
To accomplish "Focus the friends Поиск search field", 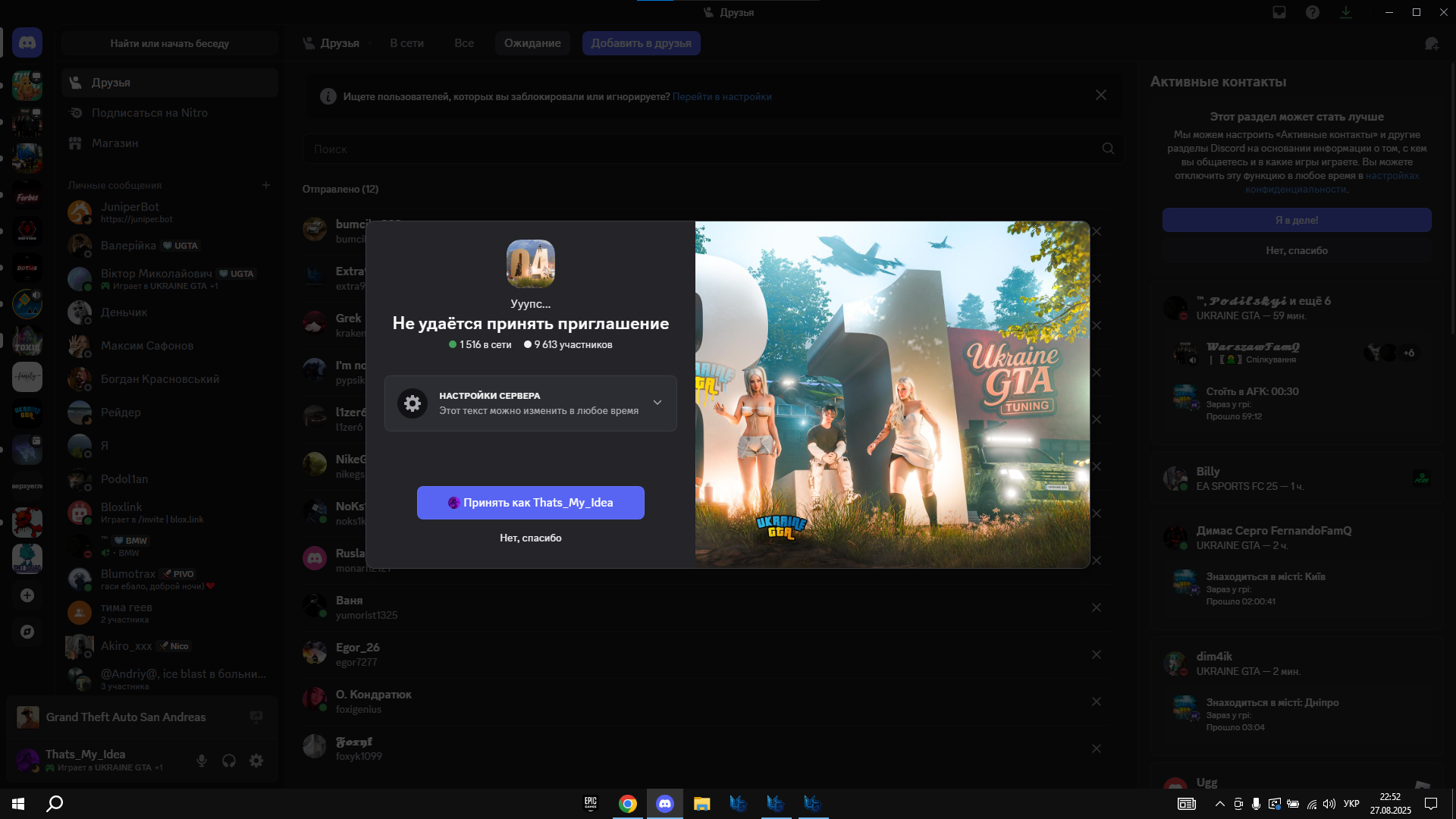I will click(x=713, y=149).
